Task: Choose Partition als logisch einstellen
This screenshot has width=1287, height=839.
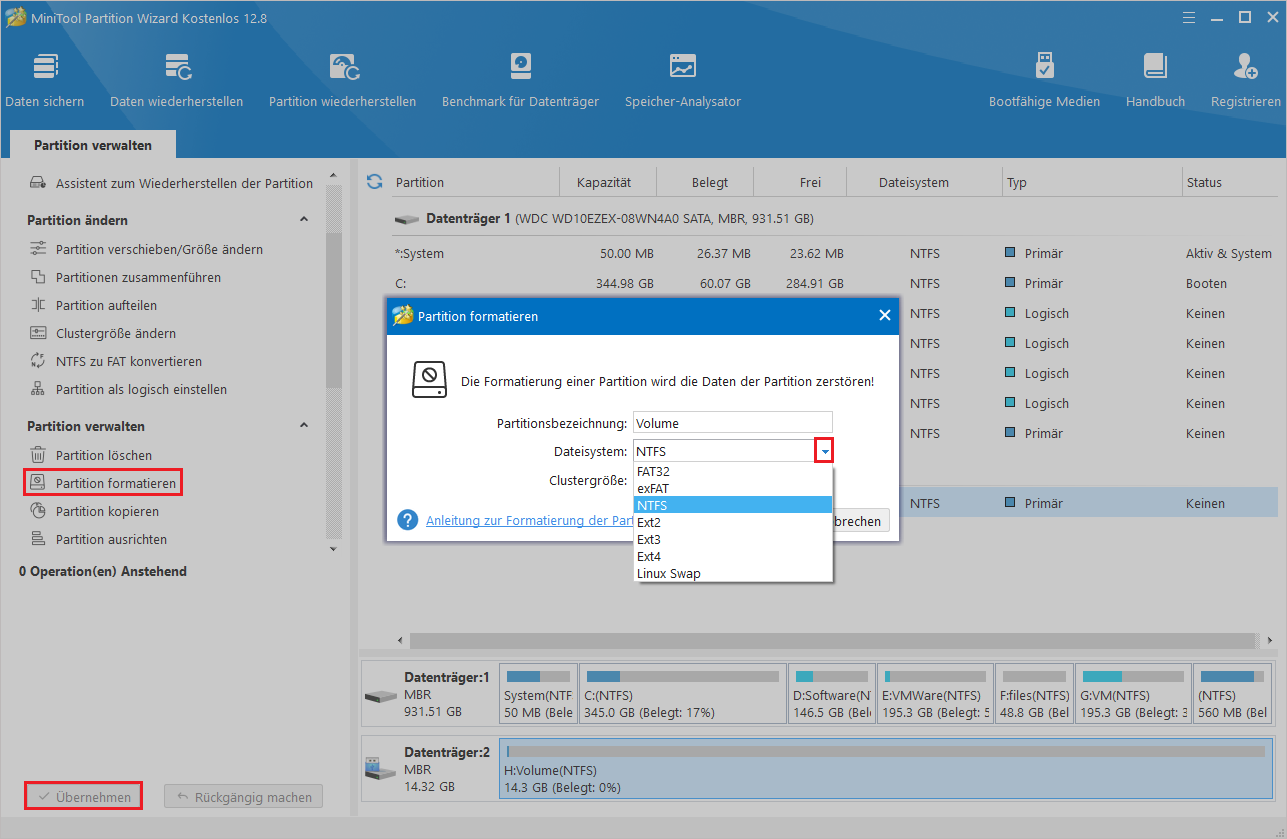Action: coord(128,389)
